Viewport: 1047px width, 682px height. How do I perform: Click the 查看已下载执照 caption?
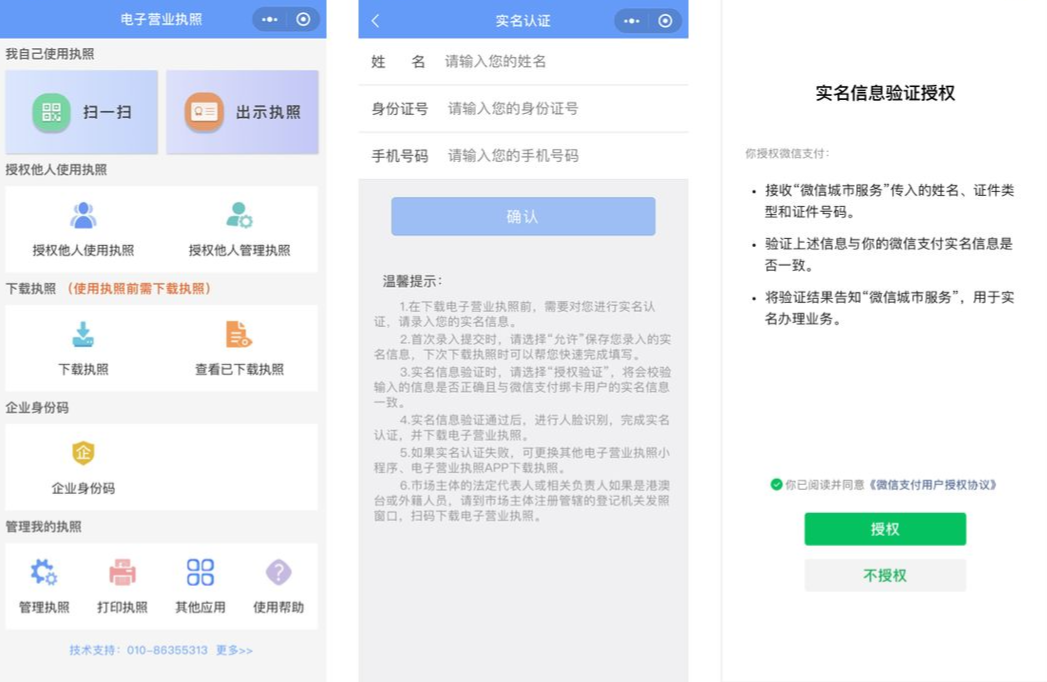[239, 369]
